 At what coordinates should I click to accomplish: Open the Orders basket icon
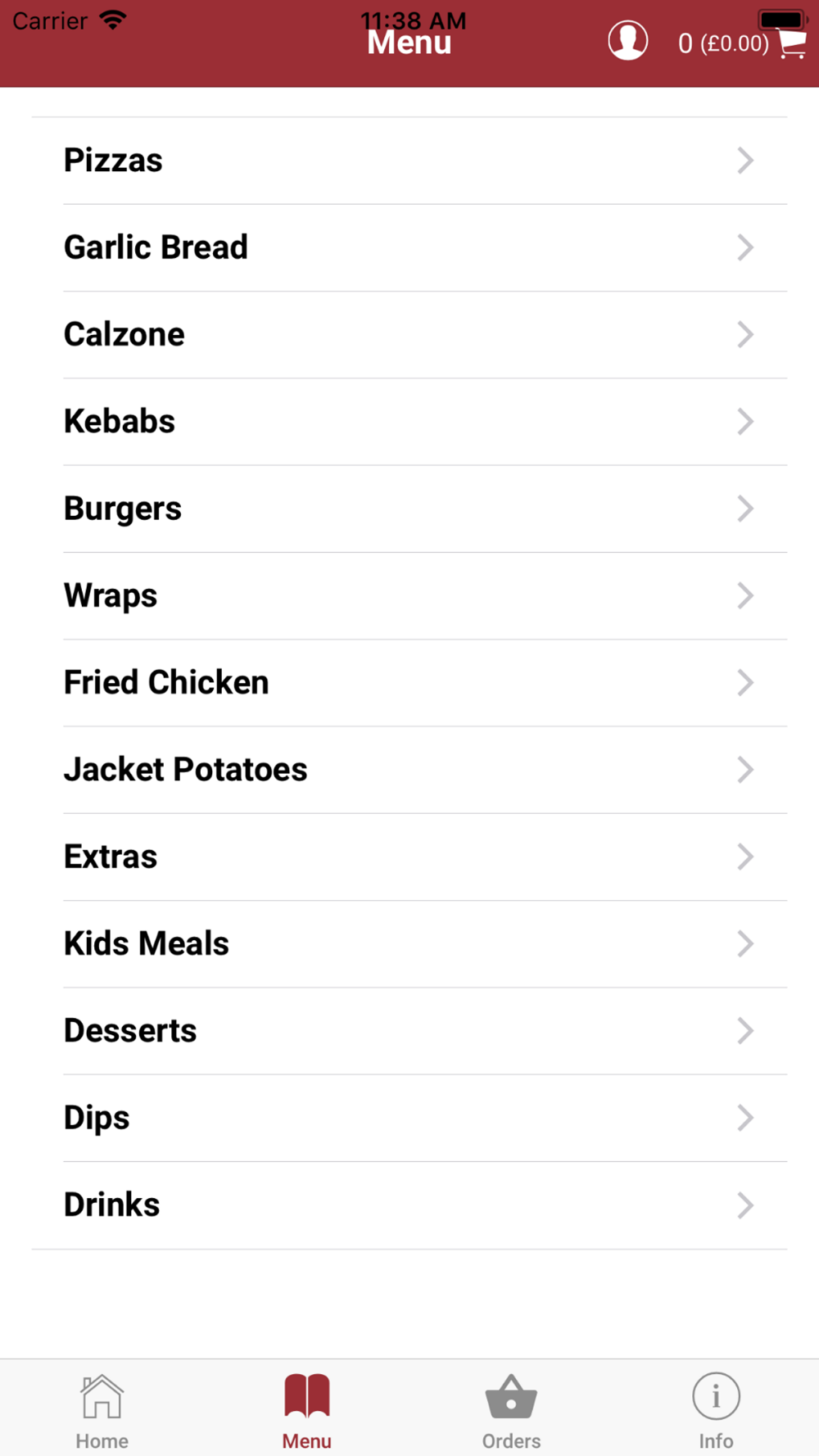[511, 1396]
